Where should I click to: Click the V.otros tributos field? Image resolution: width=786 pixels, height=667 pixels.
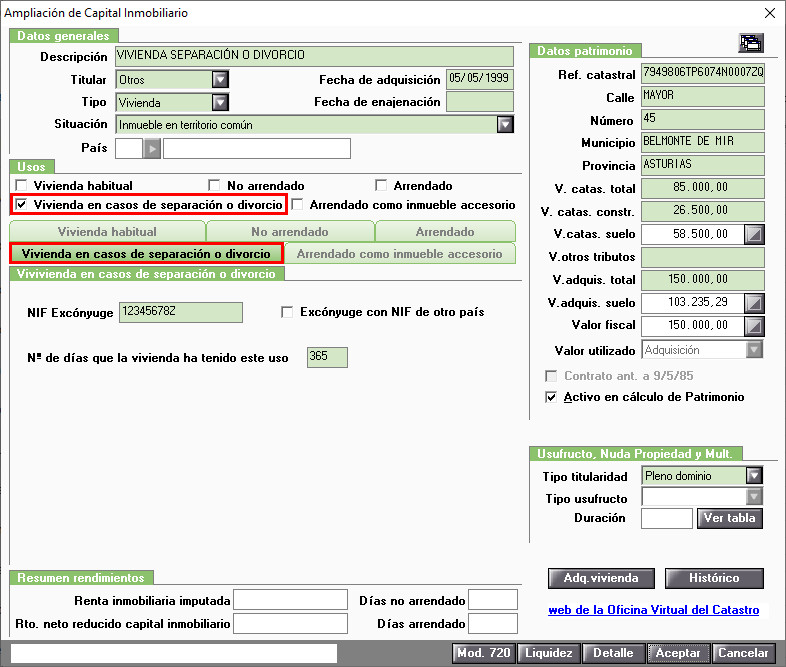click(703, 258)
